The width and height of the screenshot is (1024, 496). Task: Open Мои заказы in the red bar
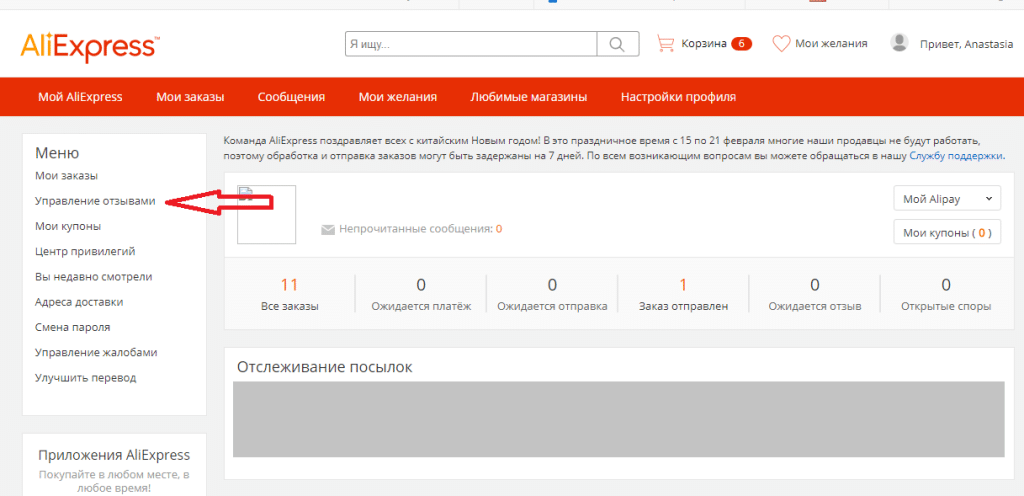point(190,97)
